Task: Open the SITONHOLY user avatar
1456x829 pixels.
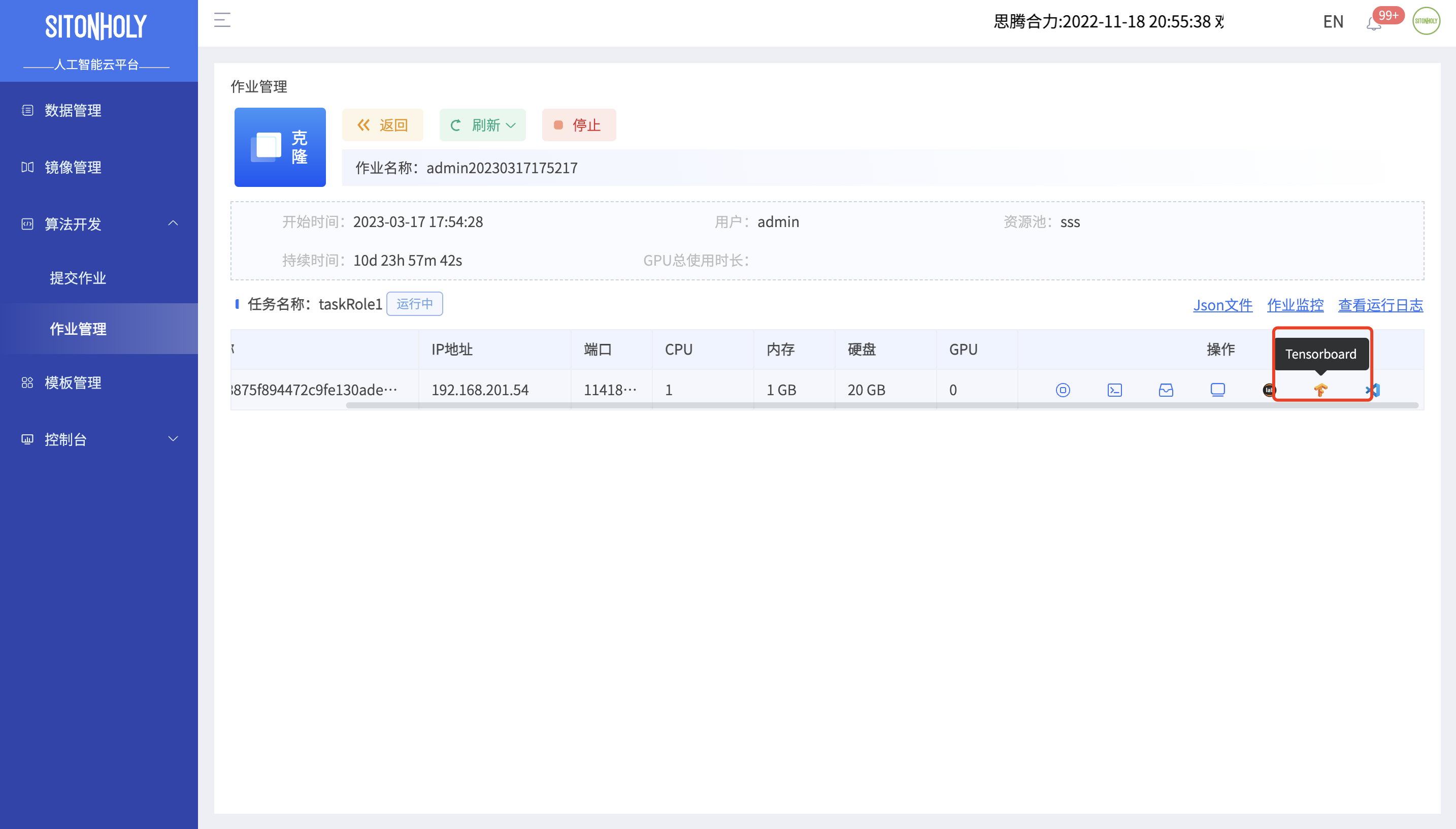Action: click(x=1426, y=21)
